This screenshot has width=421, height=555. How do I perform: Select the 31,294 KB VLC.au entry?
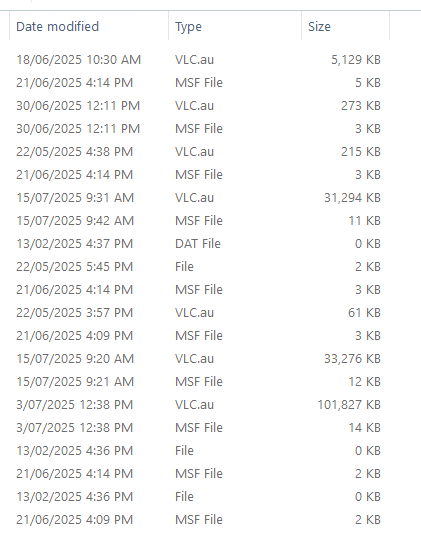pyautogui.click(x=198, y=198)
